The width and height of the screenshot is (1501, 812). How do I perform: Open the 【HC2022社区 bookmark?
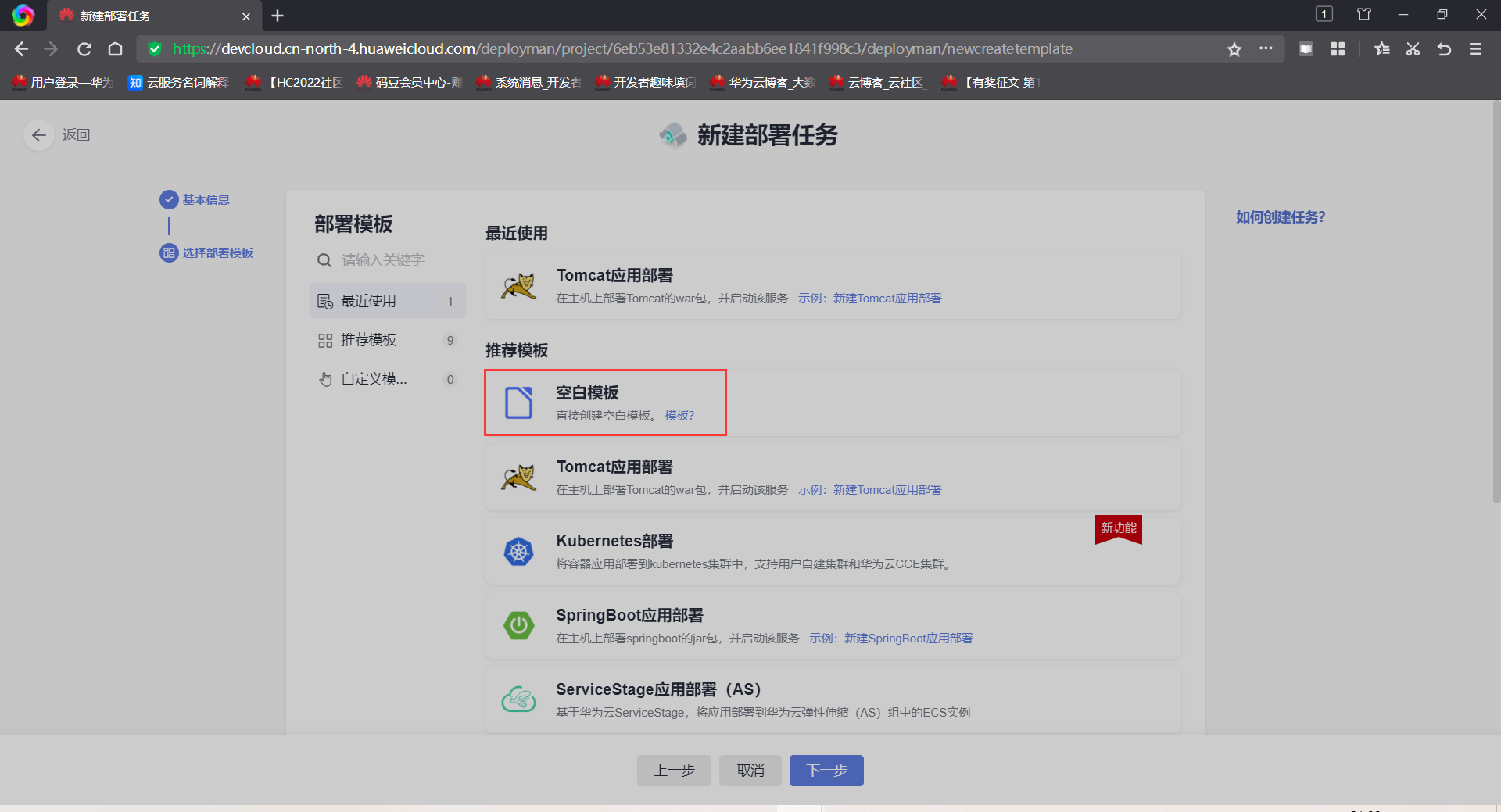pyautogui.click(x=295, y=82)
